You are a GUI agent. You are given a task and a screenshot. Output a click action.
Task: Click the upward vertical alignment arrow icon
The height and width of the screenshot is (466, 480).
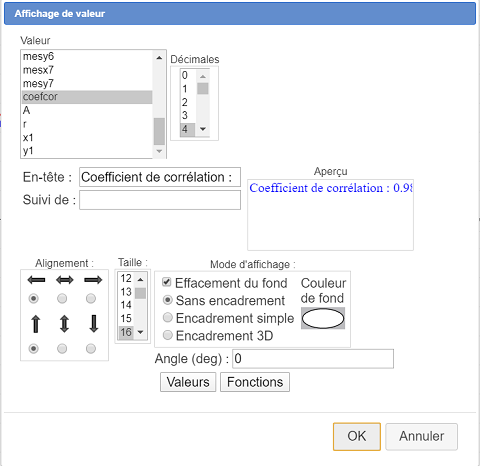36,324
